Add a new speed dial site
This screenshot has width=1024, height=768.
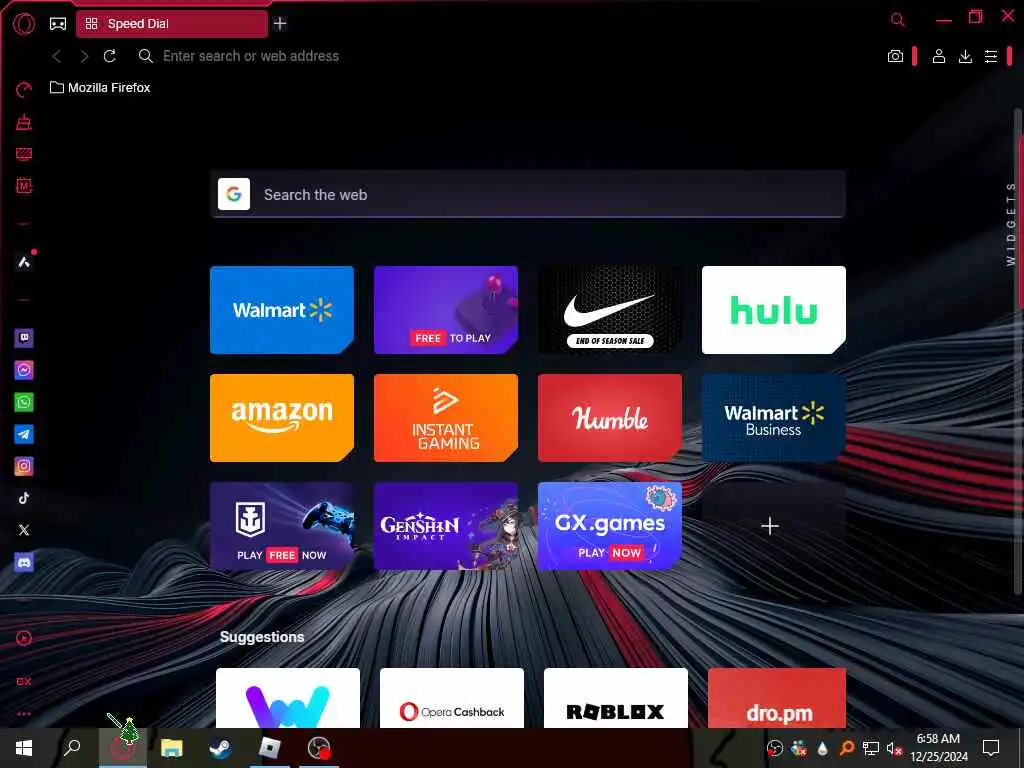click(770, 526)
